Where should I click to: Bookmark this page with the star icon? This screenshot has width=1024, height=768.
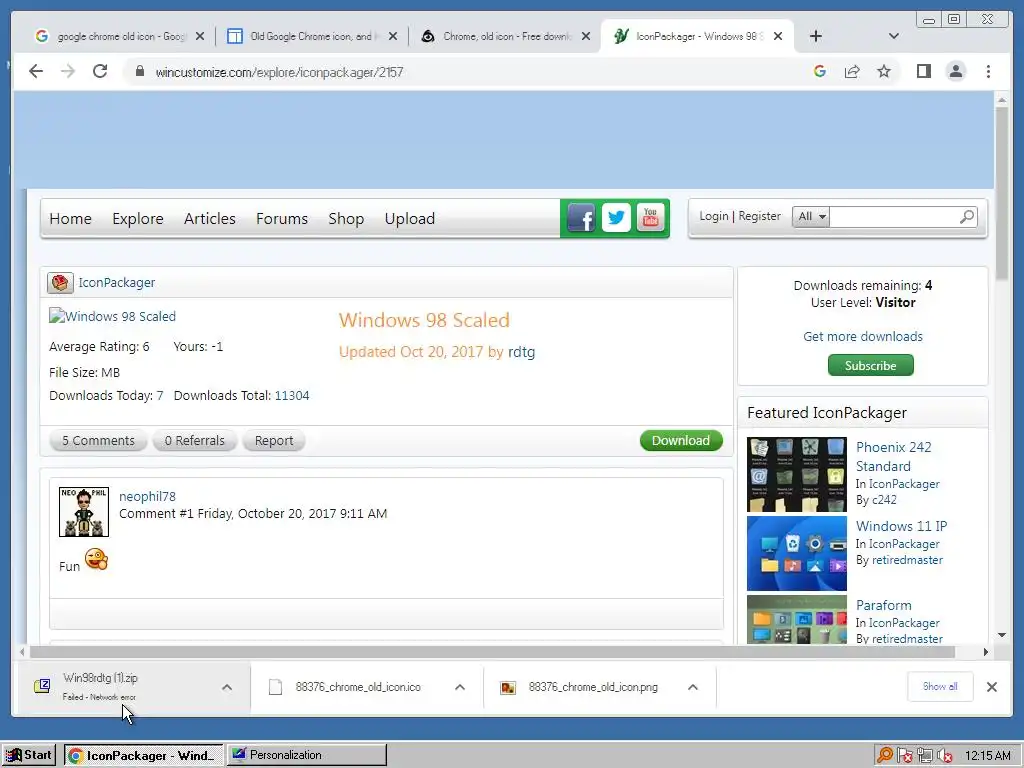click(x=884, y=71)
